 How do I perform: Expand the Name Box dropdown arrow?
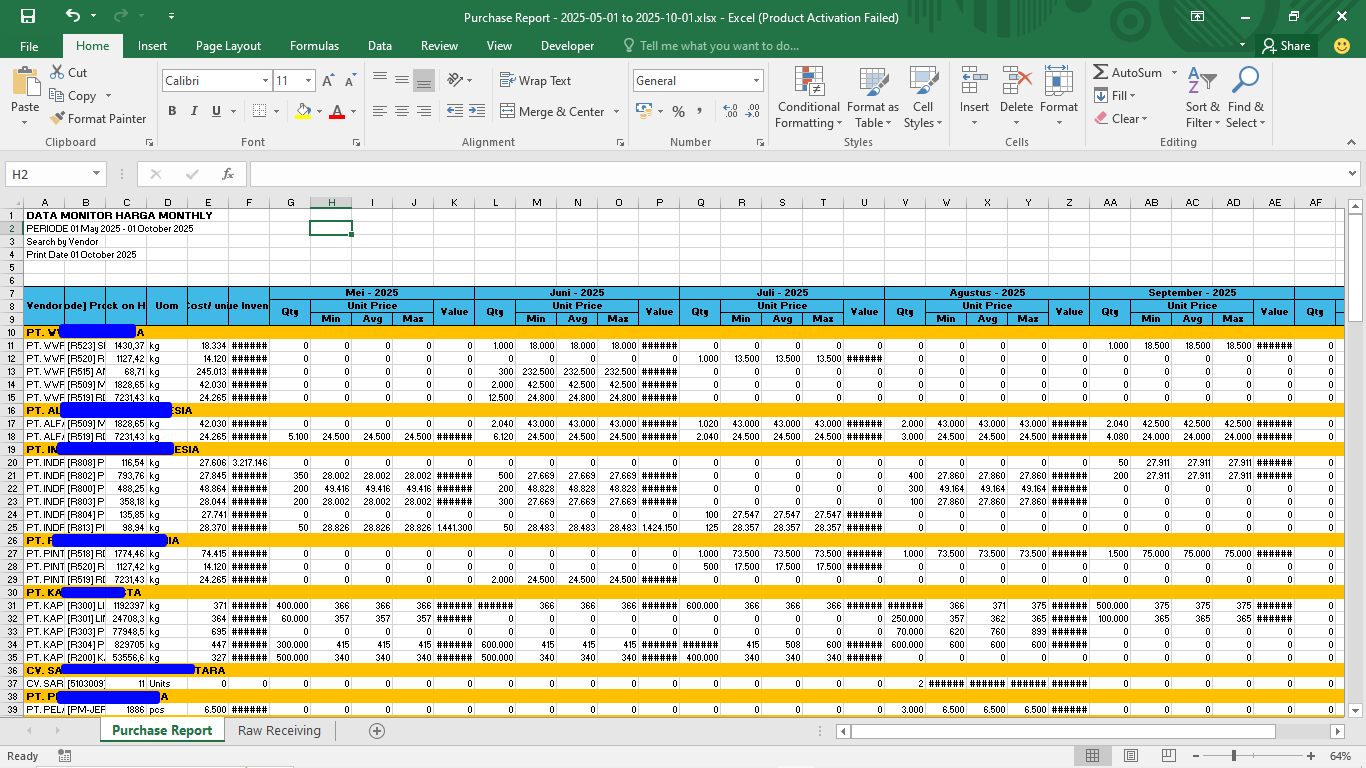click(96, 174)
